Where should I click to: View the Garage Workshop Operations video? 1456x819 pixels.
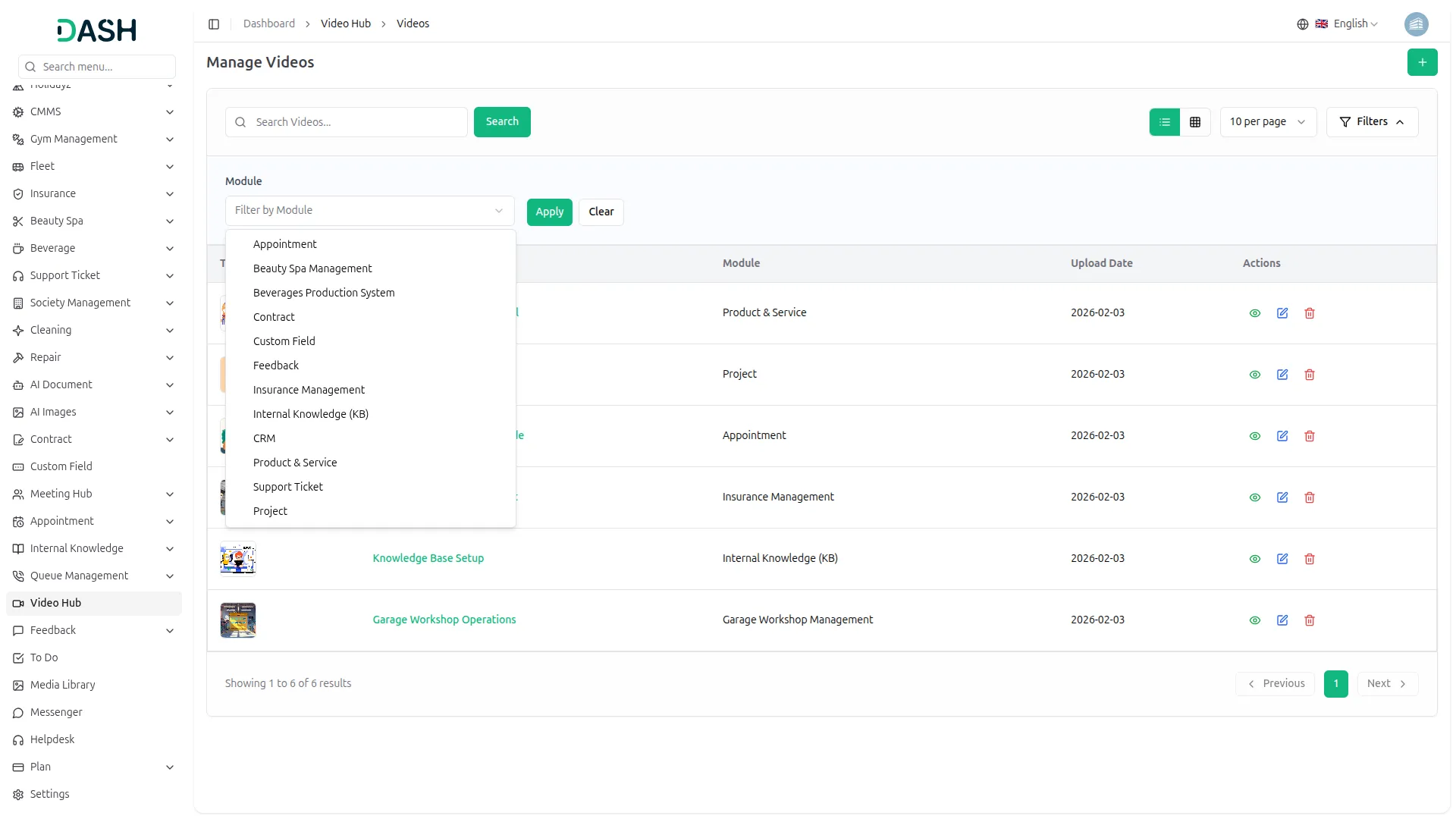click(1254, 620)
